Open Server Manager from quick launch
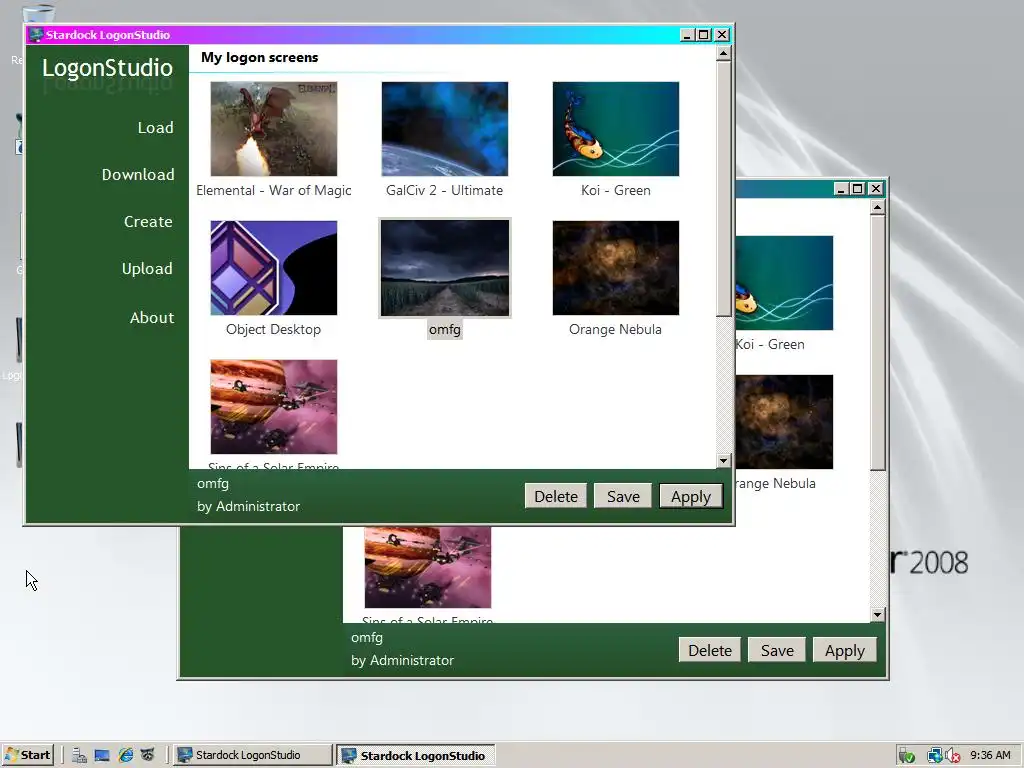 pyautogui.click(x=79, y=756)
